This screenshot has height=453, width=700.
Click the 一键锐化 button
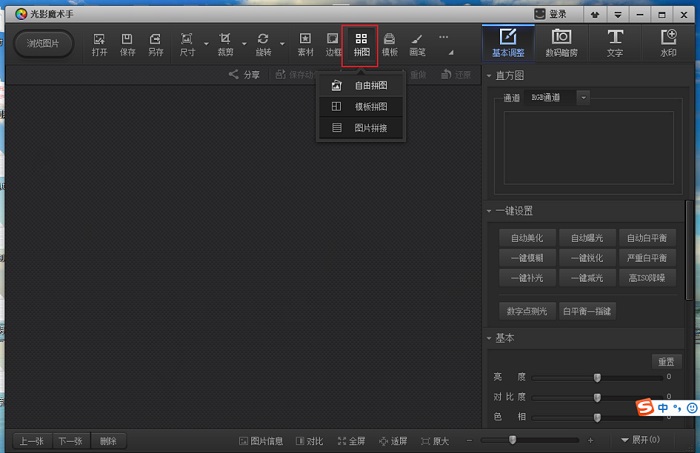point(587,258)
